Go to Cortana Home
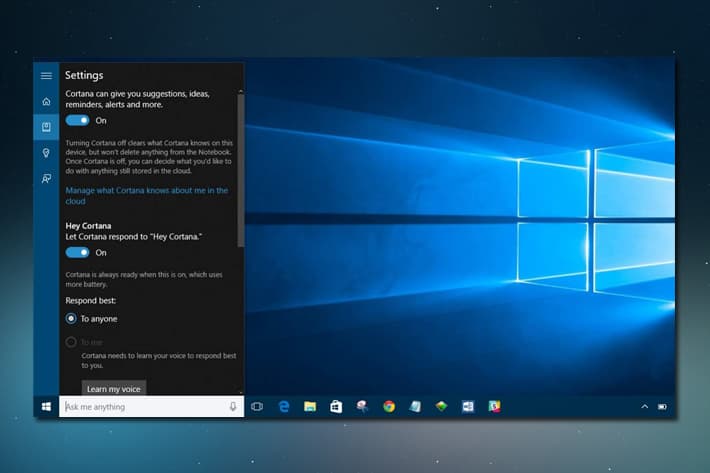 (46, 101)
